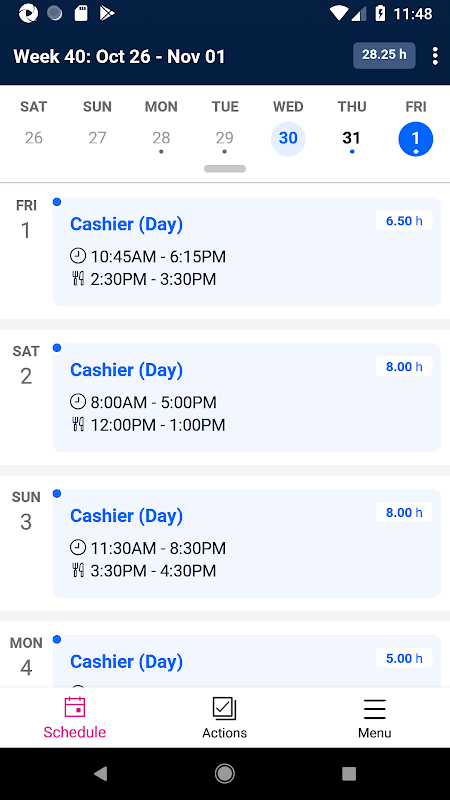Tap the meal break icon on Saturday's shift
Viewport: 450px width, 800px height.
coord(78,424)
